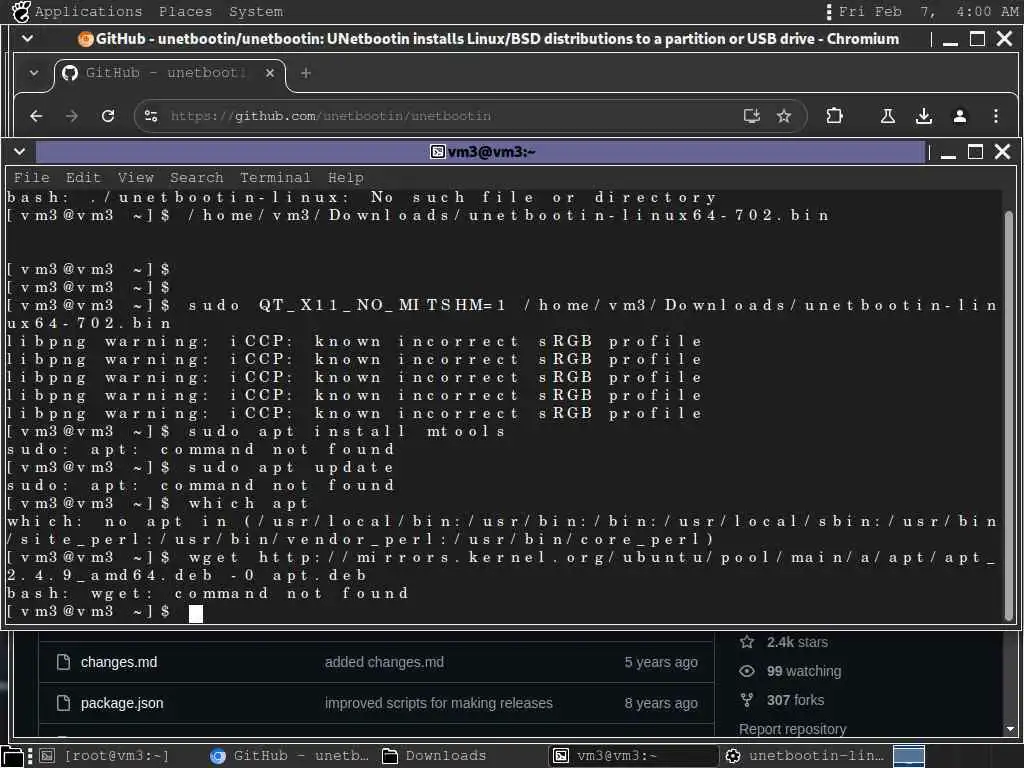Select the GitHub unetbootin tab
1024x768 pixels.
coord(168,73)
